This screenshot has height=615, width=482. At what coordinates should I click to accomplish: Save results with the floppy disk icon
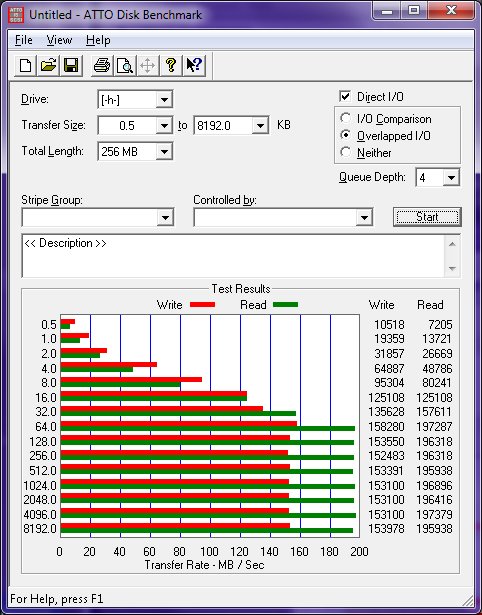[71, 65]
